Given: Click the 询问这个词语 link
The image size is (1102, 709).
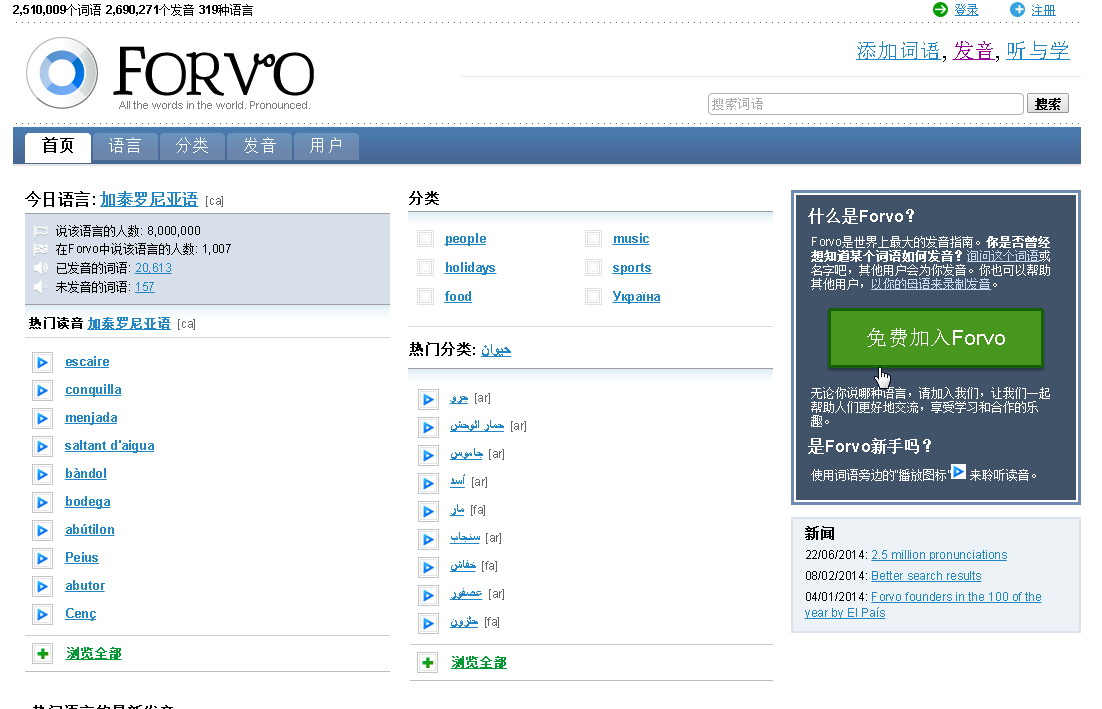Looking at the screenshot, I should 1003,256.
